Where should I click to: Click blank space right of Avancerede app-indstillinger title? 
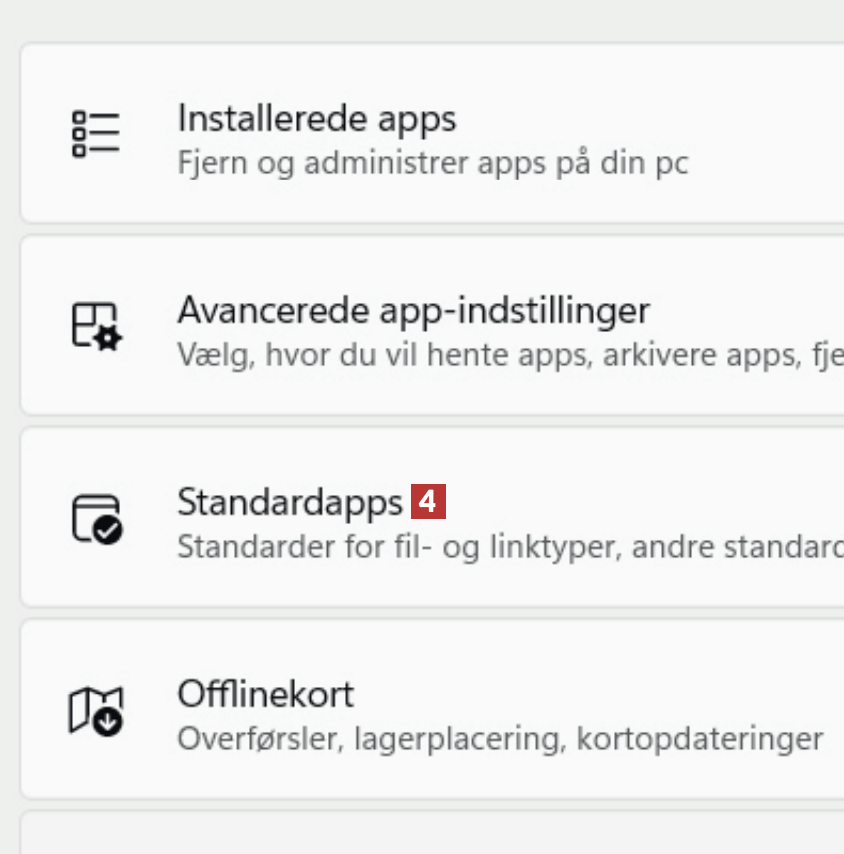750,310
